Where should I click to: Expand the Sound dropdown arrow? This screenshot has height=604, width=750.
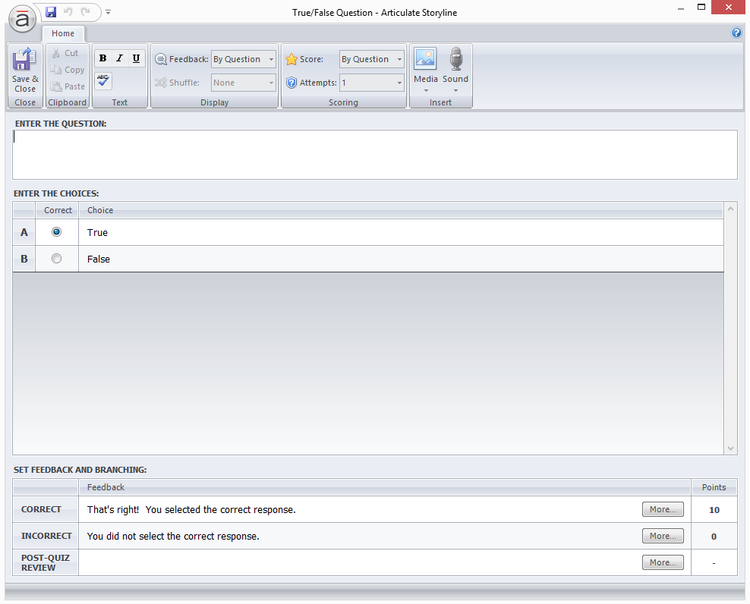pyautogui.click(x=456, y=90)
